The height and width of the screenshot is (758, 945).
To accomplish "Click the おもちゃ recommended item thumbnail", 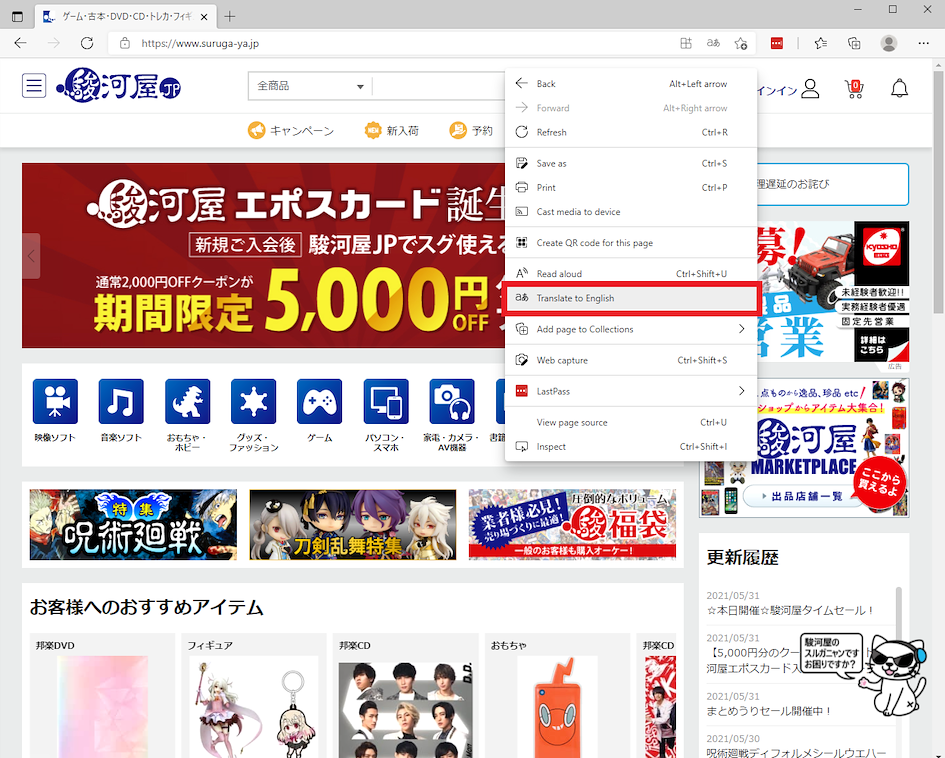I will [557, 707].
